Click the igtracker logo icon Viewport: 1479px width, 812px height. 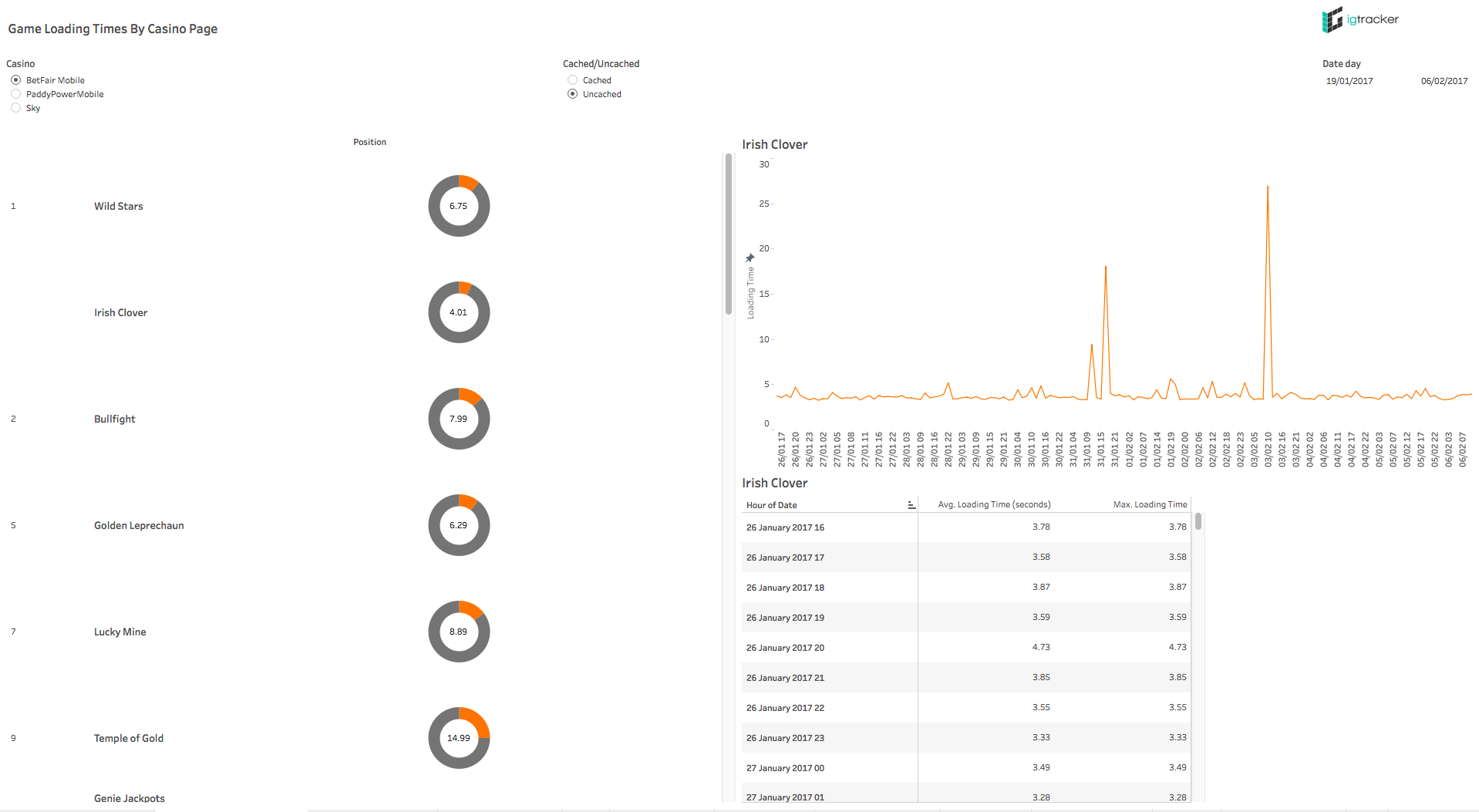pyautogui.click(x=1332, y=20)
